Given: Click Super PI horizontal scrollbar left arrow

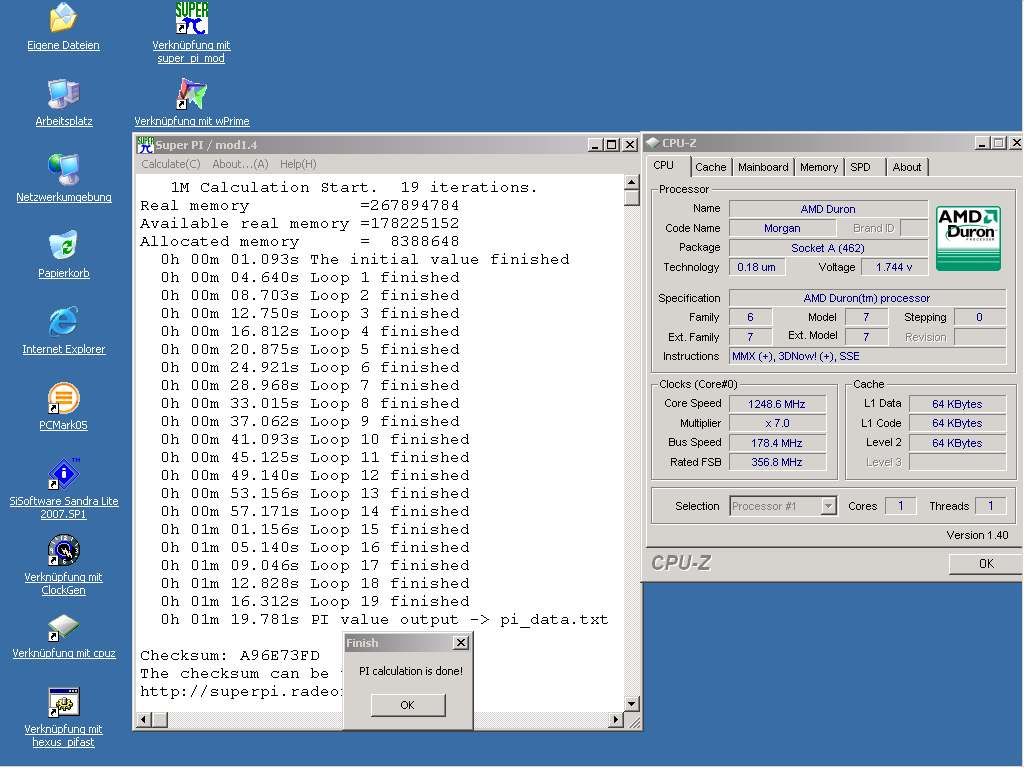Looking at the screenshot, I should coord(144,720).
